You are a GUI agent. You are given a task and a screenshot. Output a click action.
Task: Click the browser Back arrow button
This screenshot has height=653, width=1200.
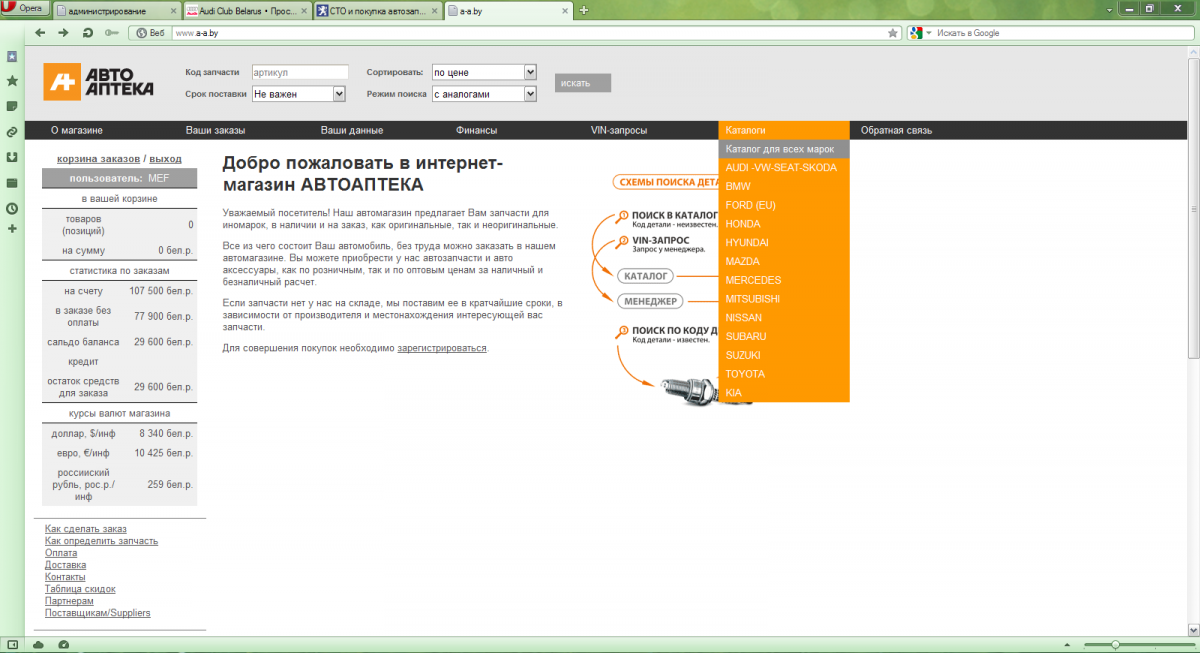click(40, 33)
